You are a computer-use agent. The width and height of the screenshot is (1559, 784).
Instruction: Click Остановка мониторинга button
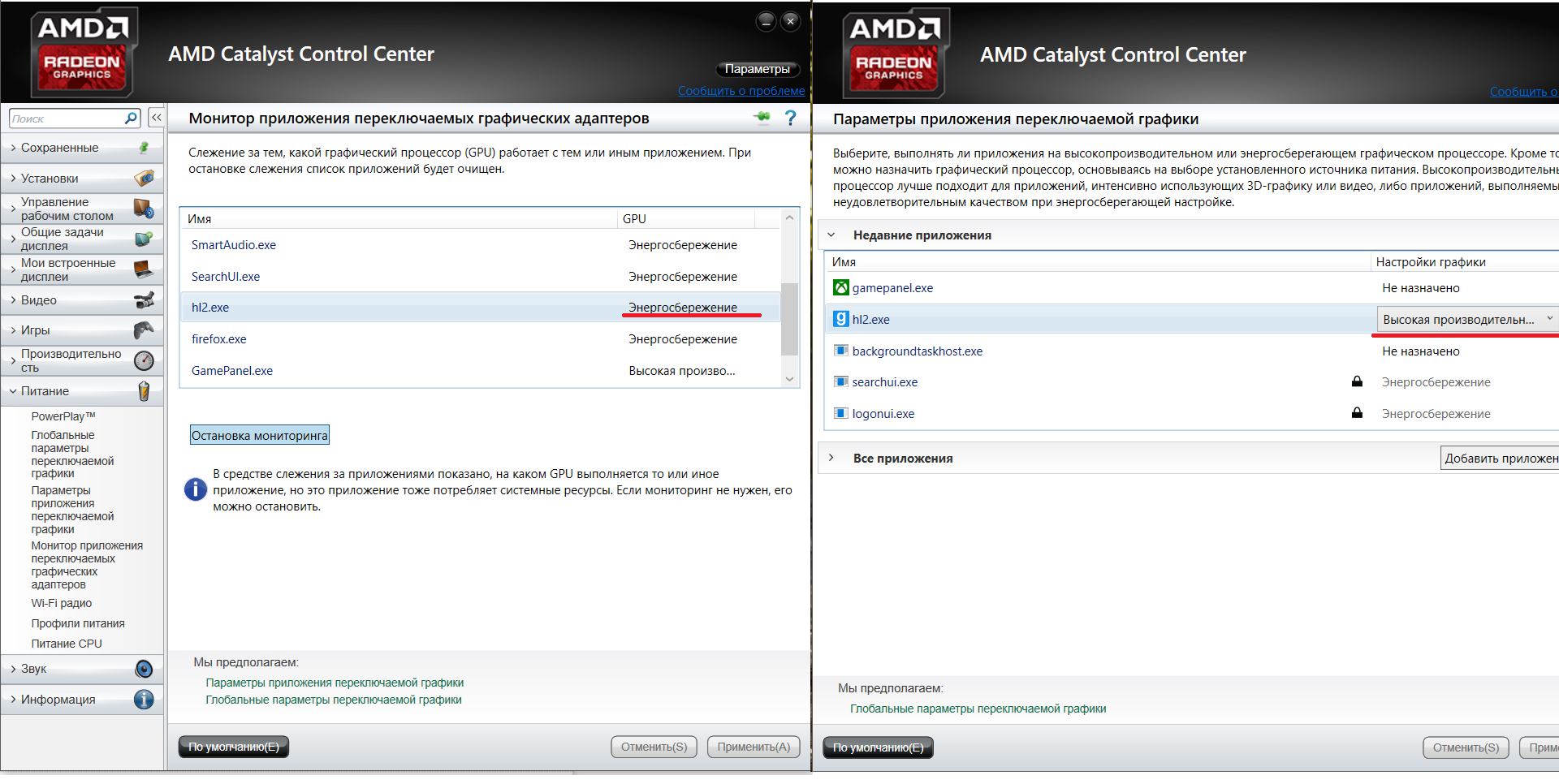click(x=260, y=435)
